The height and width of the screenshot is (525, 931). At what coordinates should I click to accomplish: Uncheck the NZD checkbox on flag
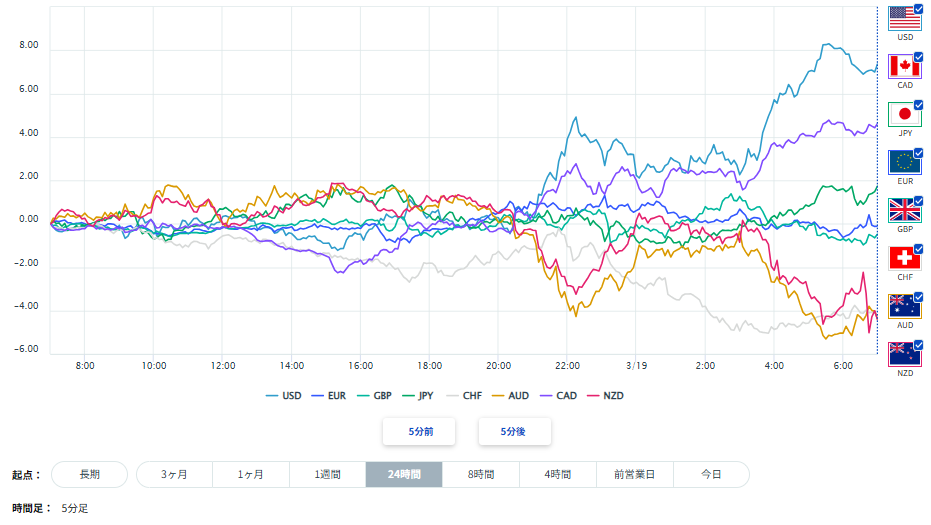coord(919,345)
